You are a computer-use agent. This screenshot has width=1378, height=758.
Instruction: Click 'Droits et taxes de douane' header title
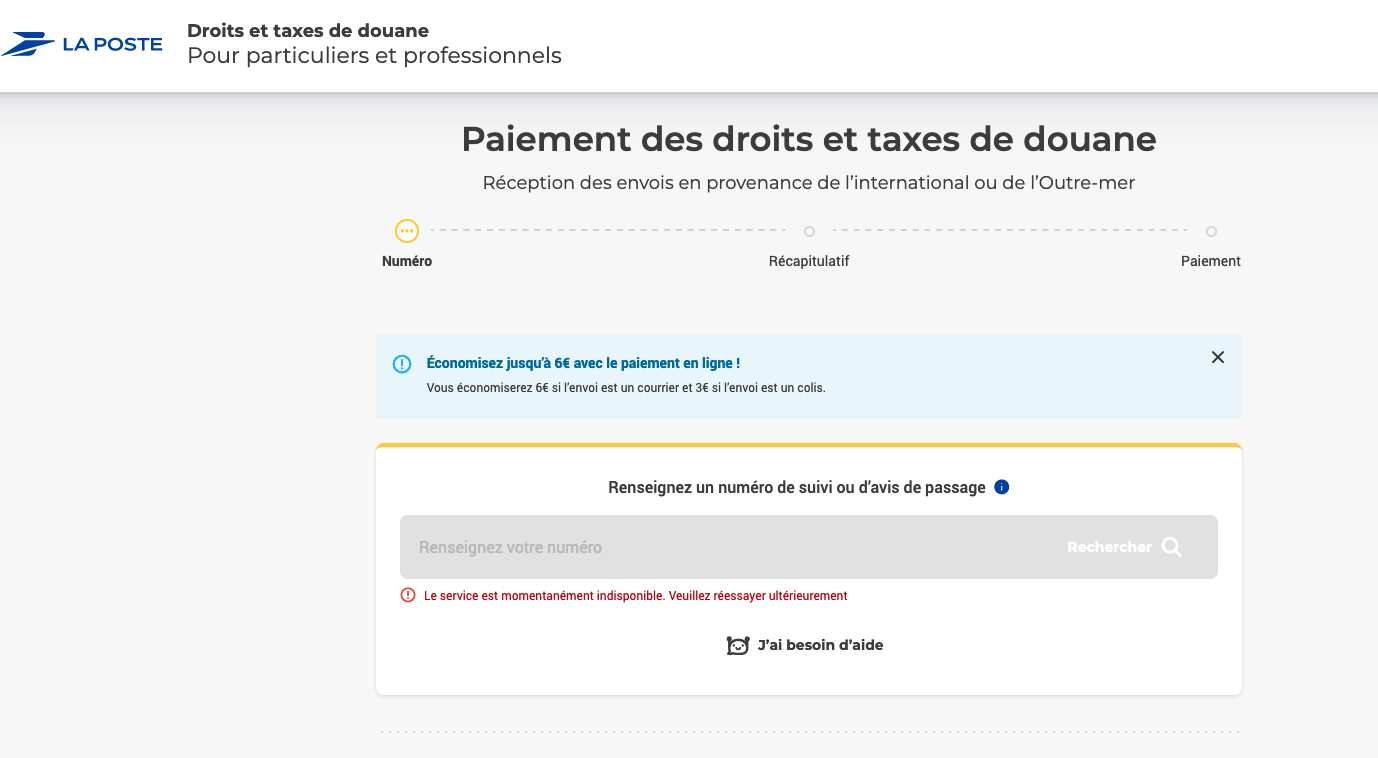(308, 30)
